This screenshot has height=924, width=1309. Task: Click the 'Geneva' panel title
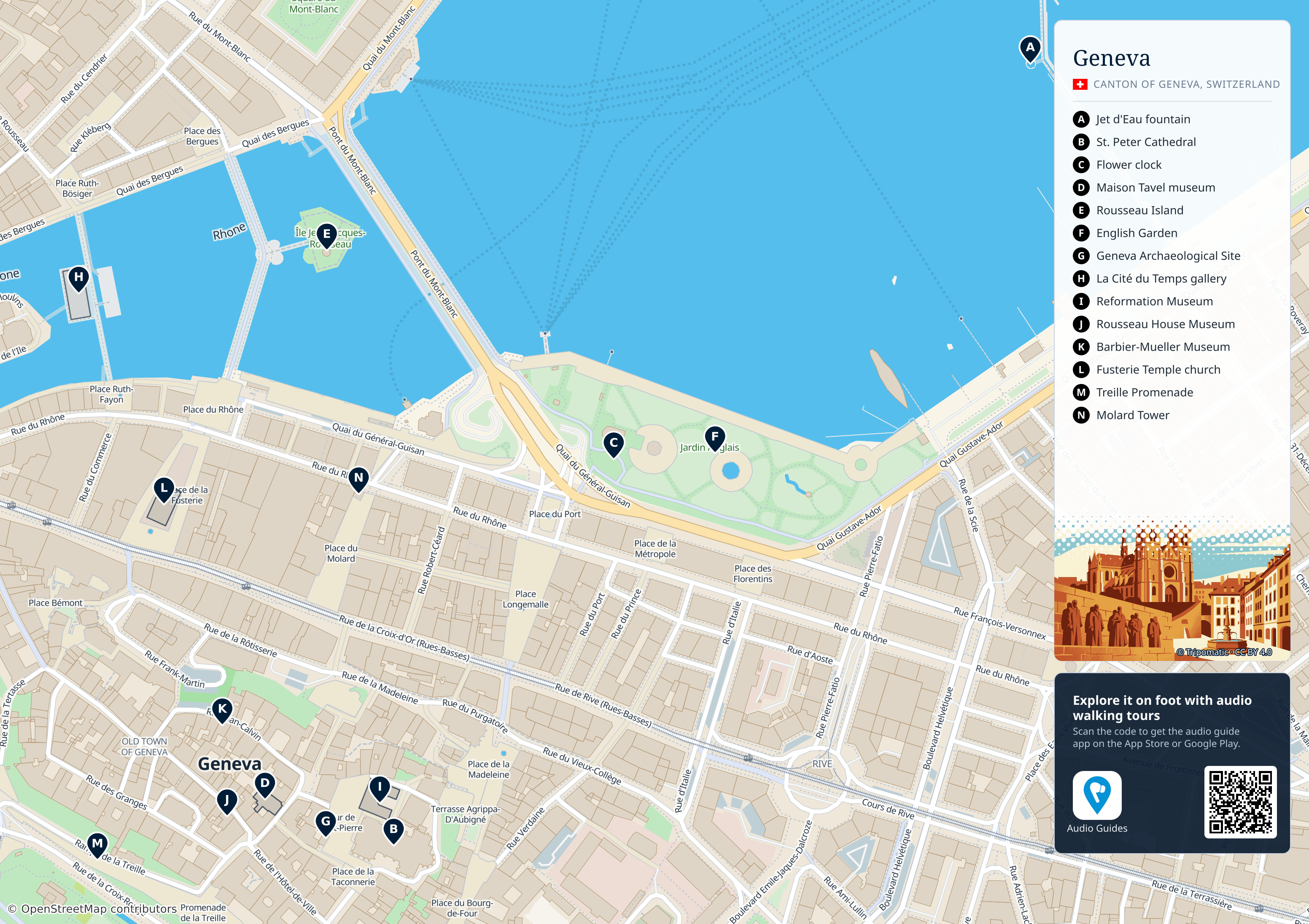[1111, 58]
